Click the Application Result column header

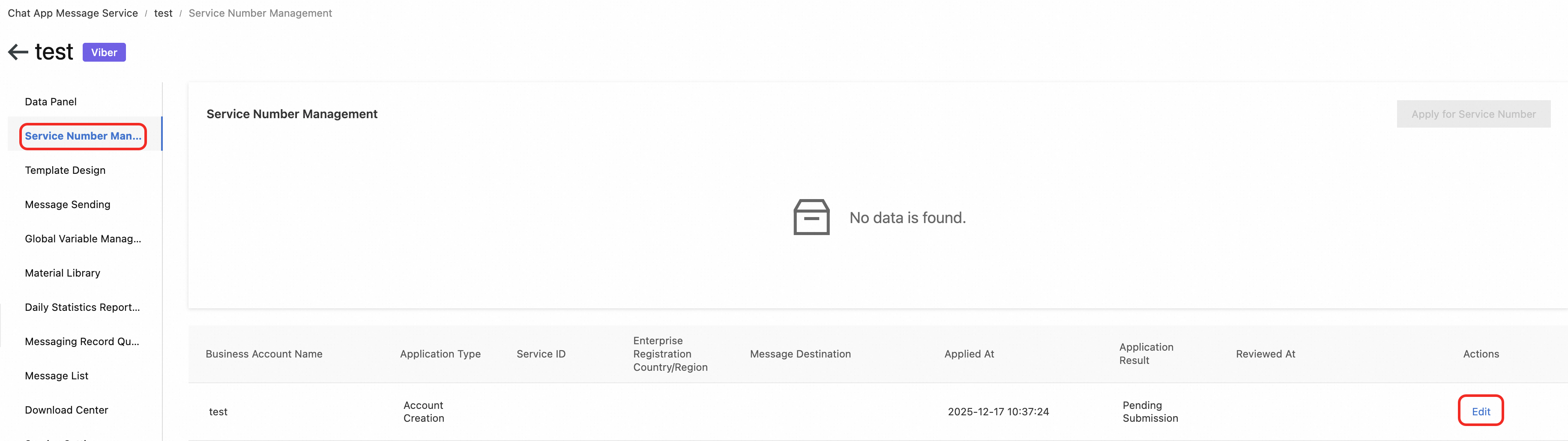tap(1146, 353)
